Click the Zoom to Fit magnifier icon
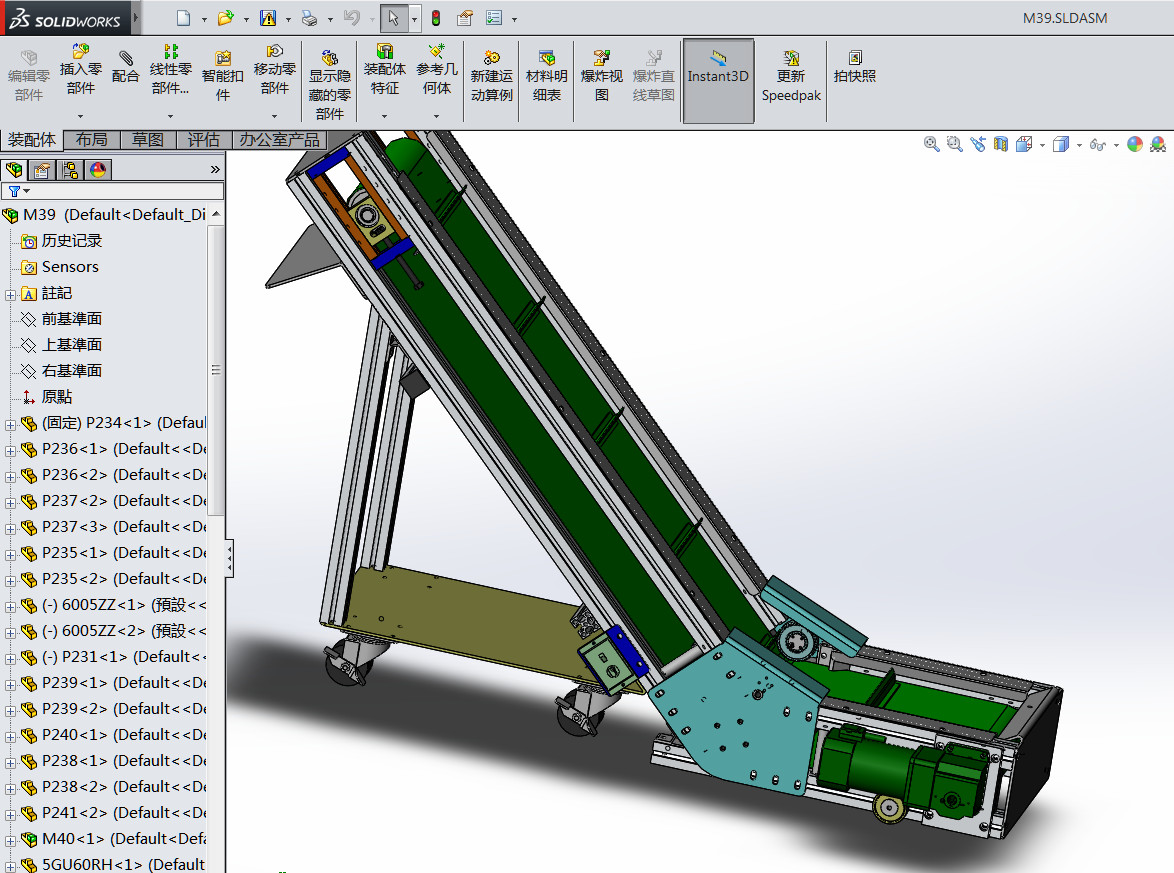Viewport: 1174px width, 873px height. [931, 144]
